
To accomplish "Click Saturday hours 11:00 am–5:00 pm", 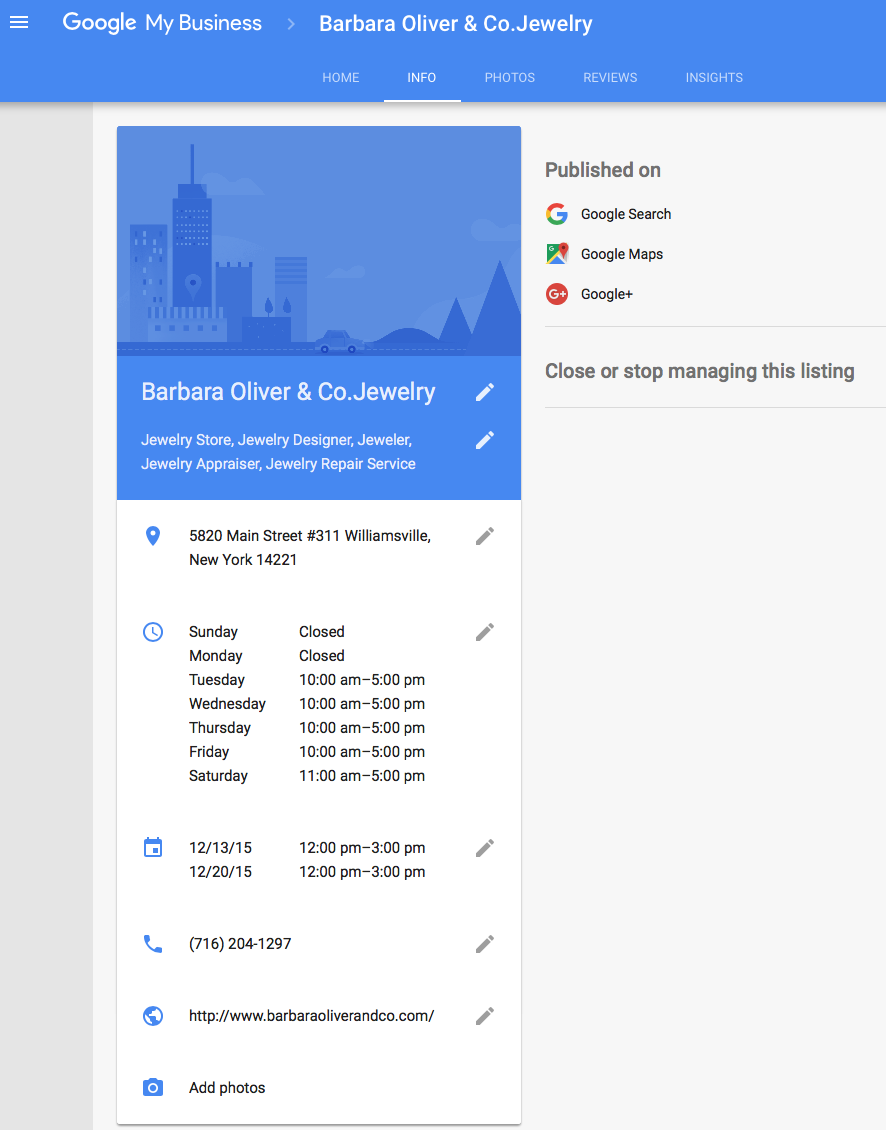I will (362, 776).
